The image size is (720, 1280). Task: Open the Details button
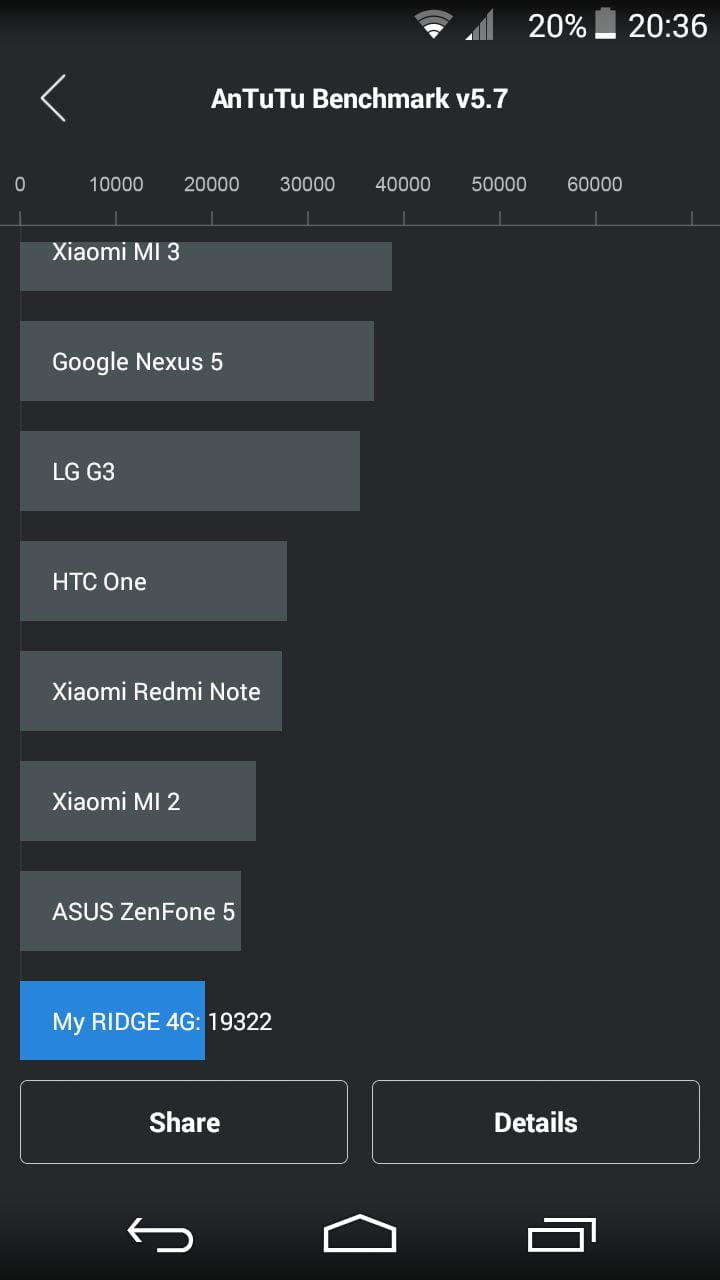point(536,1122)
